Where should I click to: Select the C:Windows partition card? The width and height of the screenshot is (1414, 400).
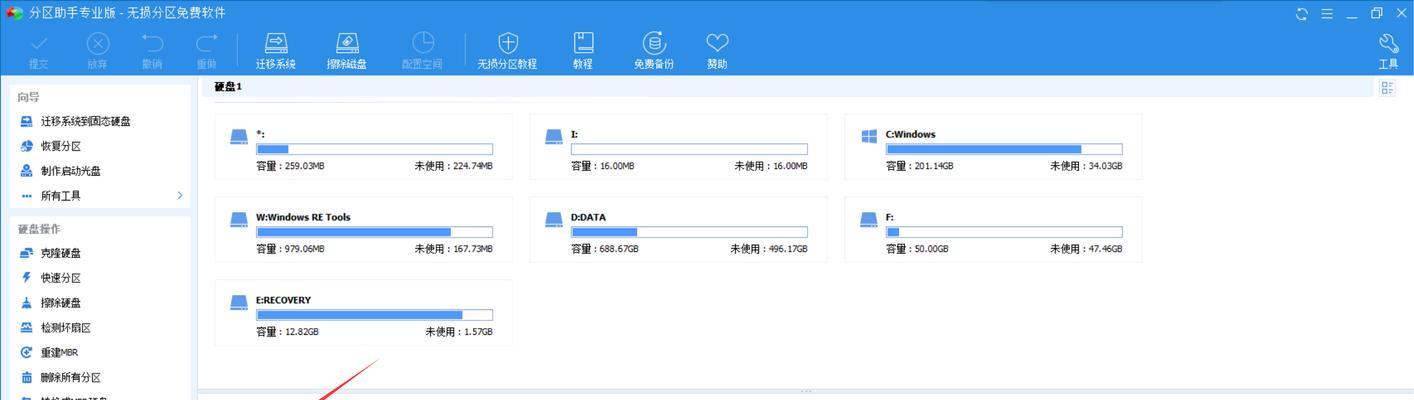tap(993, 146)
